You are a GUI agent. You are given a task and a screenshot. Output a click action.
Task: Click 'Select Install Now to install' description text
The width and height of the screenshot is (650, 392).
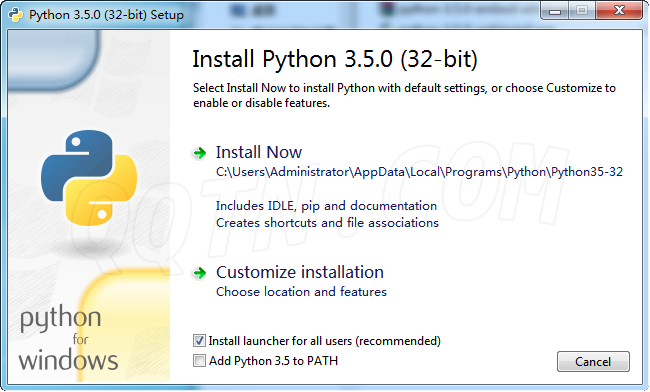(x=404, y=95)
